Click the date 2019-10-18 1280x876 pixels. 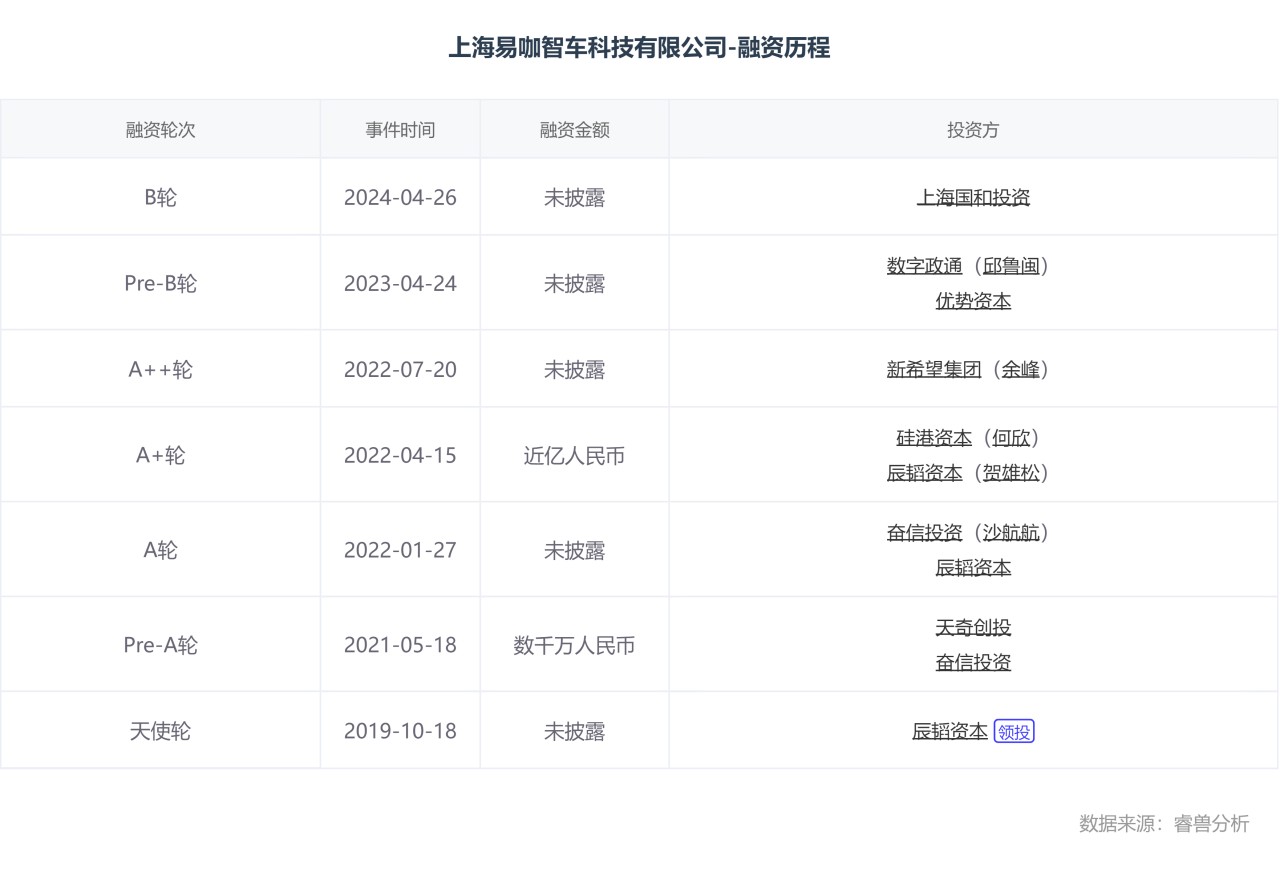tap(400, 731)
